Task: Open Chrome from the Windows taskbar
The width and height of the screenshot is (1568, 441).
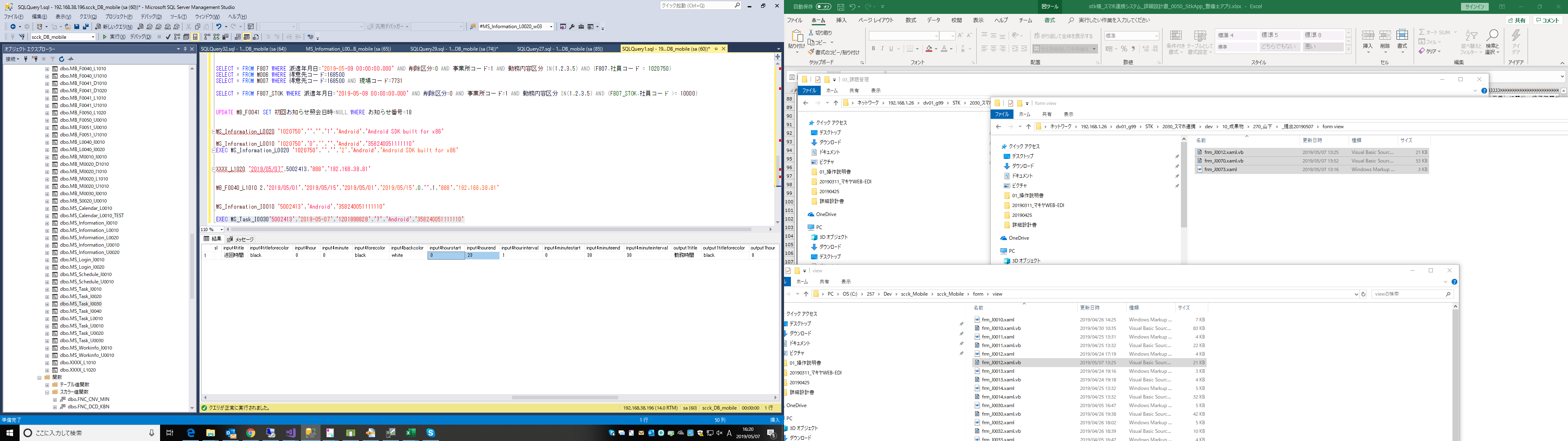Action: (x=251, y=433)
